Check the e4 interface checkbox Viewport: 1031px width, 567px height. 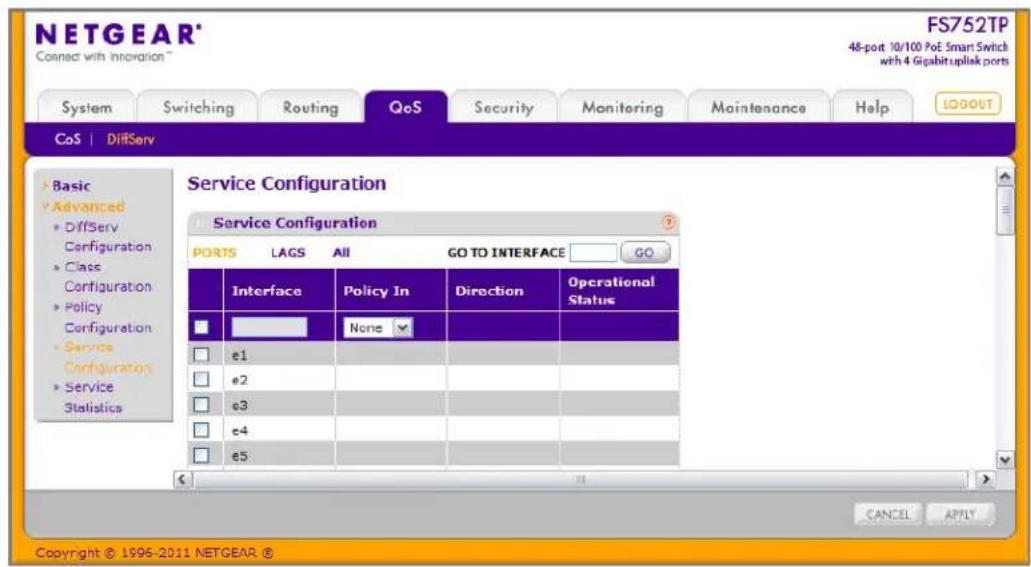pos(201,430)
